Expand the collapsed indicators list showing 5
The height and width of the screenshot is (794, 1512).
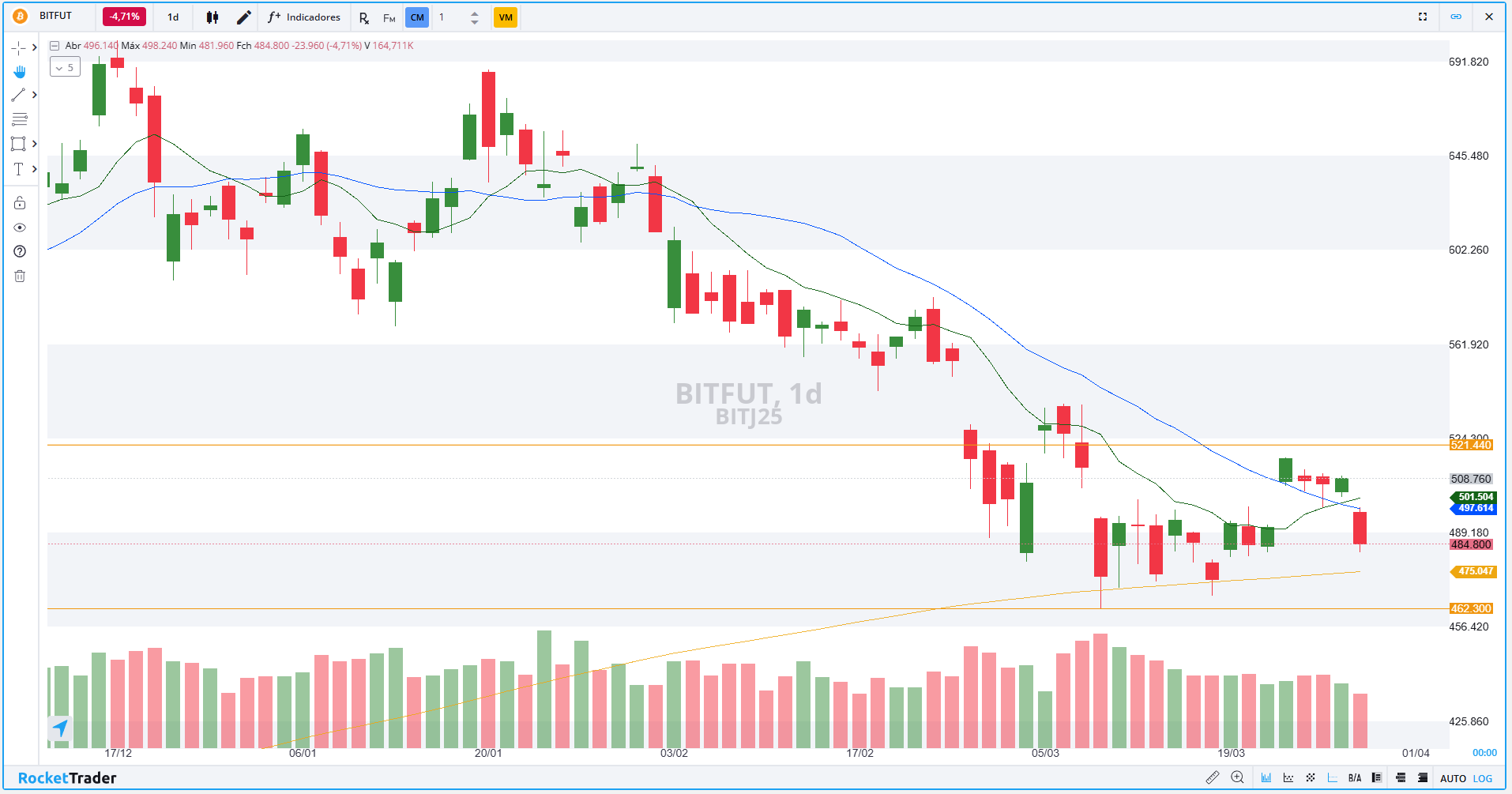[x=65, y=68]
